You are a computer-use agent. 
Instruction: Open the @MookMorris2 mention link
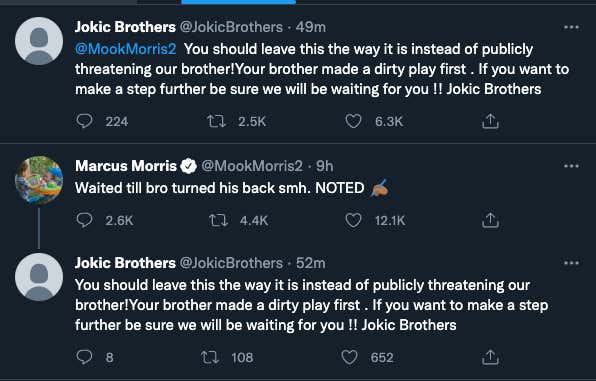click(x=125, y=49)
